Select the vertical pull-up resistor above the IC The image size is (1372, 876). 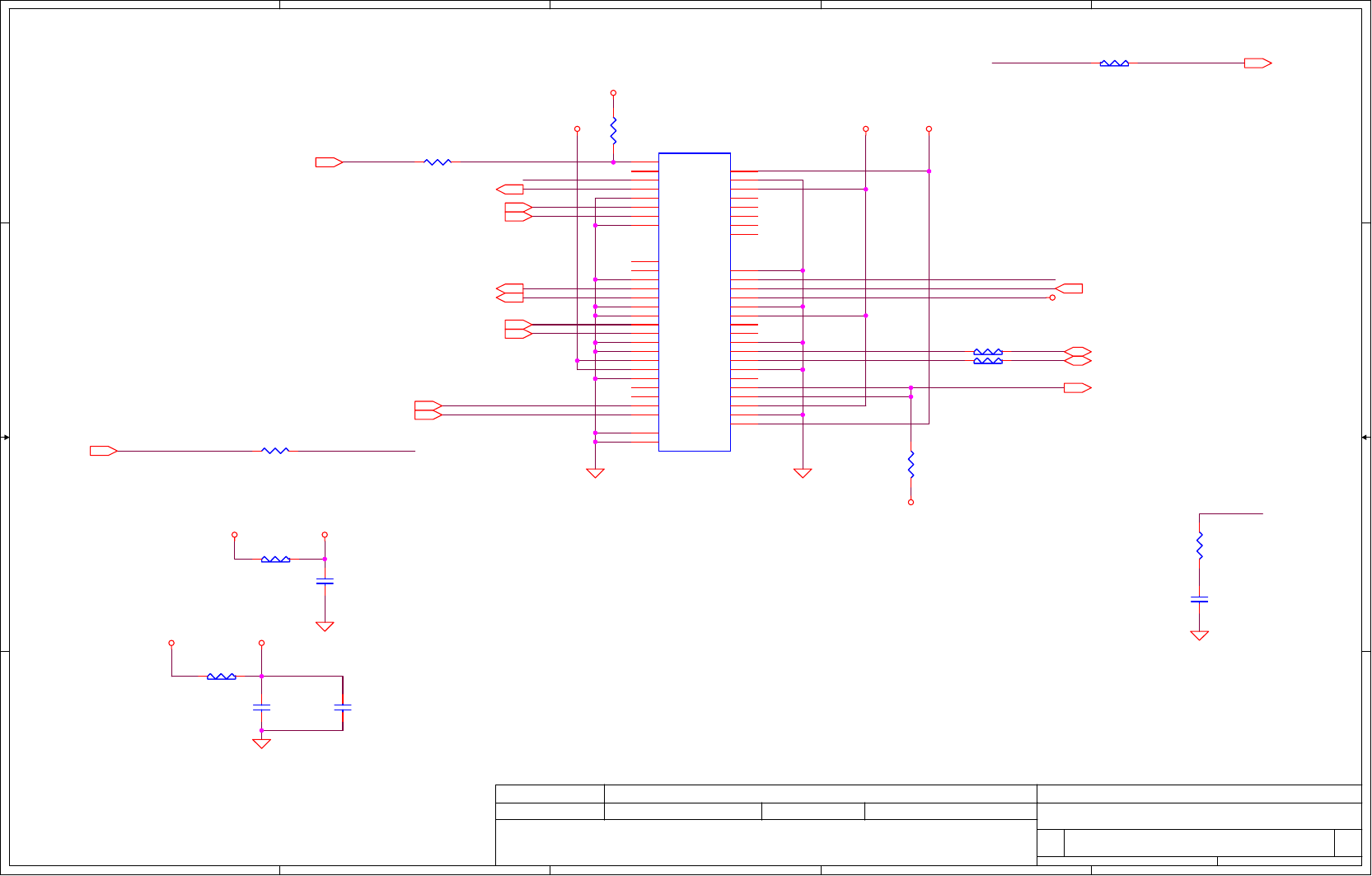[613, 131]
